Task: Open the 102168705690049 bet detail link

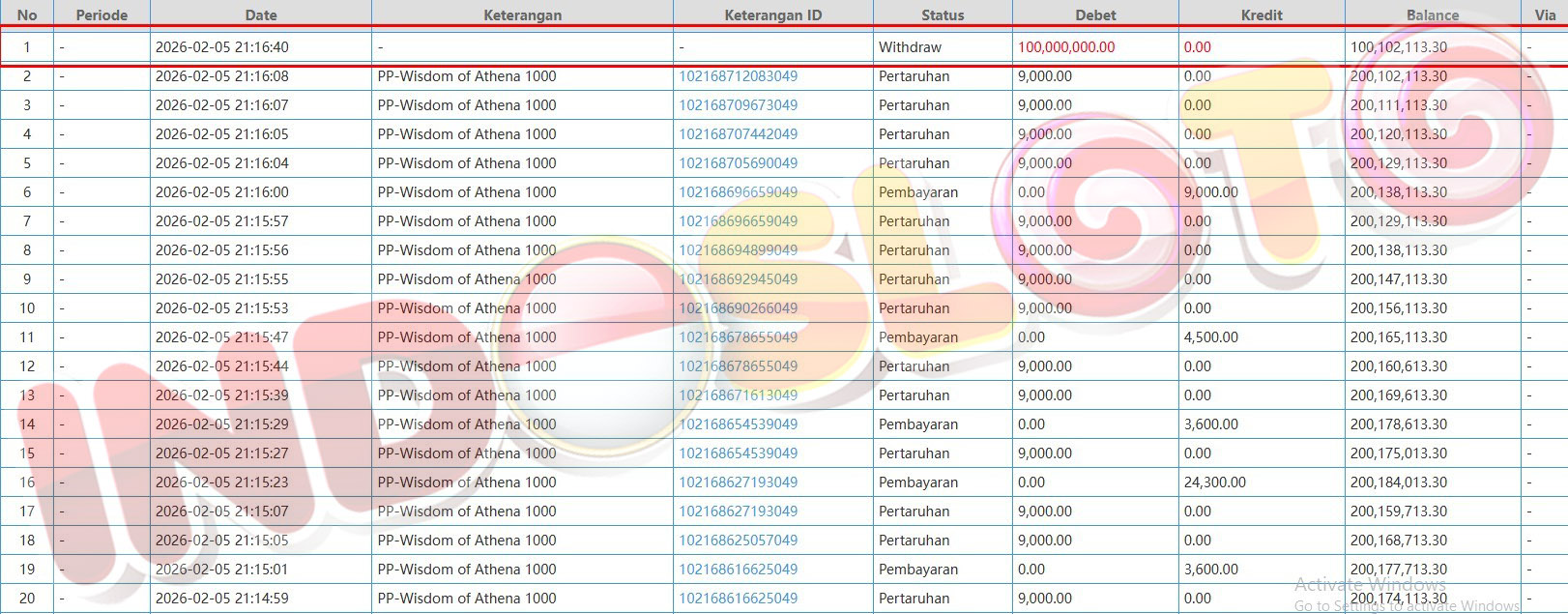Action: pos(738,163)
